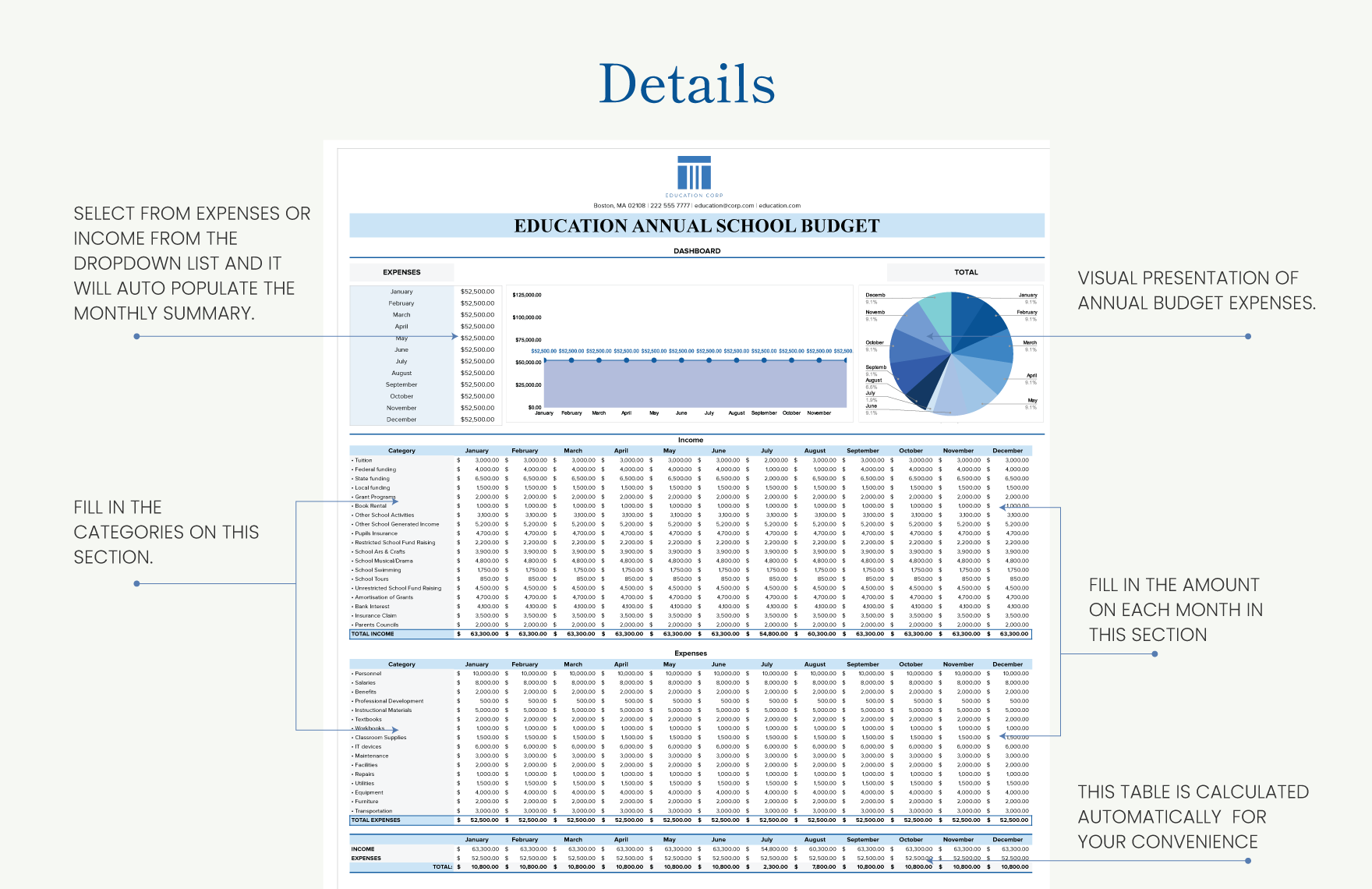Click the Expenses section heading above table
The width and height of the screenshot is (1372, 889).
pos(691,653)
